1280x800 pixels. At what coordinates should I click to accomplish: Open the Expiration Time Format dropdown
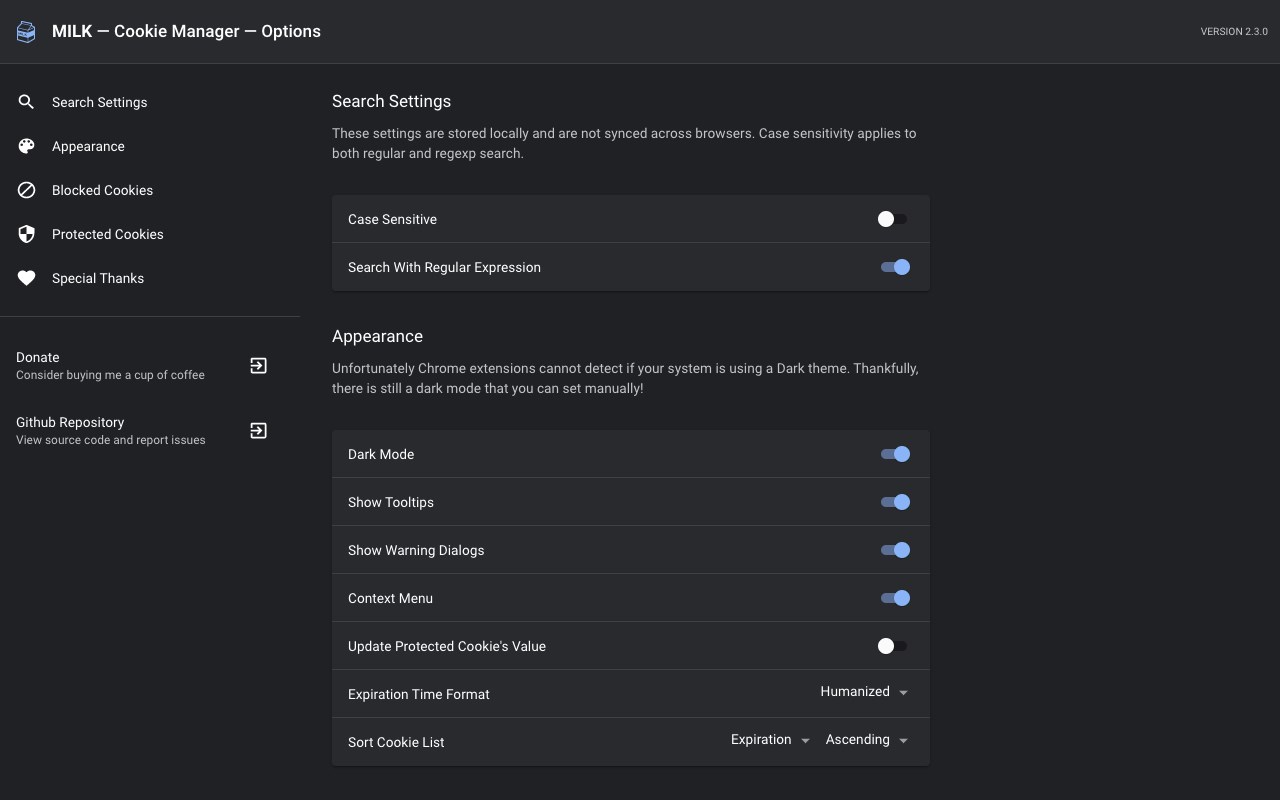coord(864,692)
